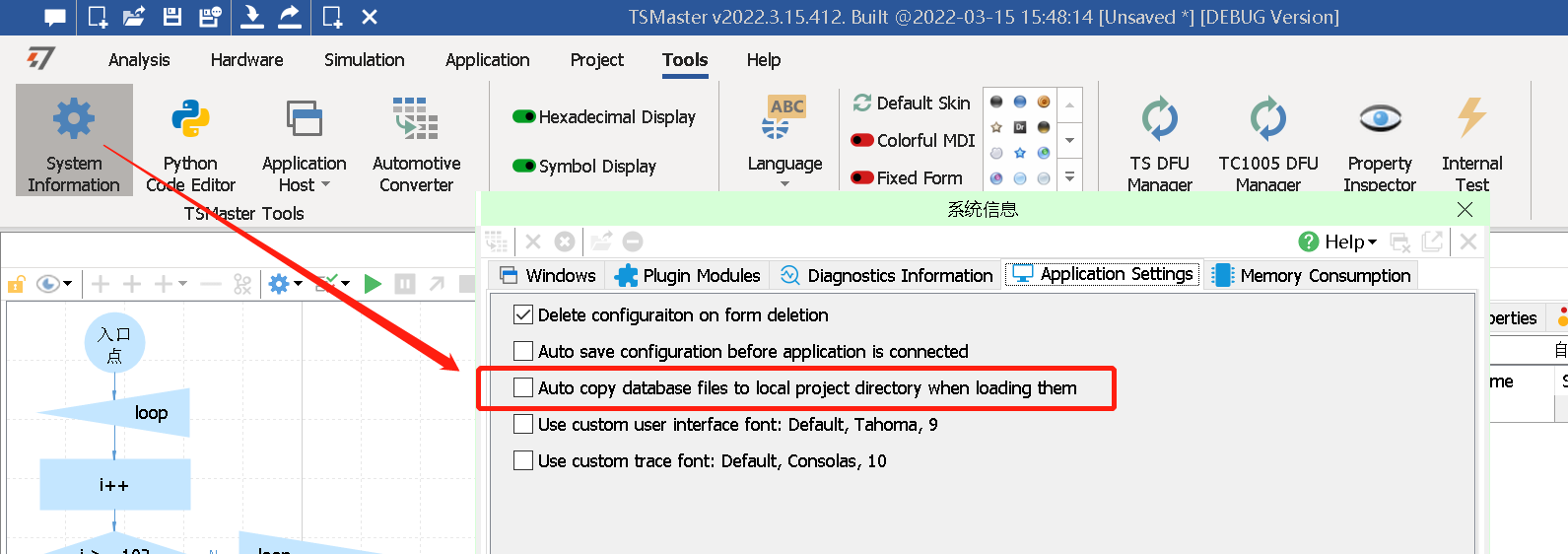The image size is (1568, 554).
Task: Click the pause button in flowchart toolbar
Action: (x=405, y=284)
